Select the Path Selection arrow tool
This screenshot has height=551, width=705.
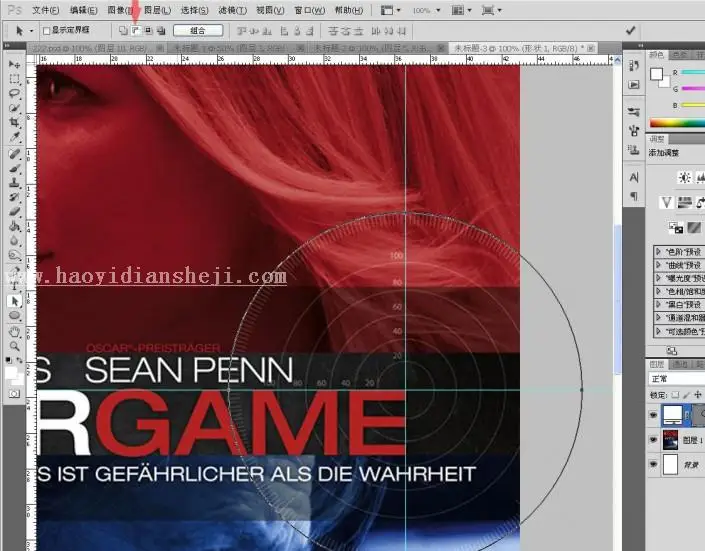point(14,301)
